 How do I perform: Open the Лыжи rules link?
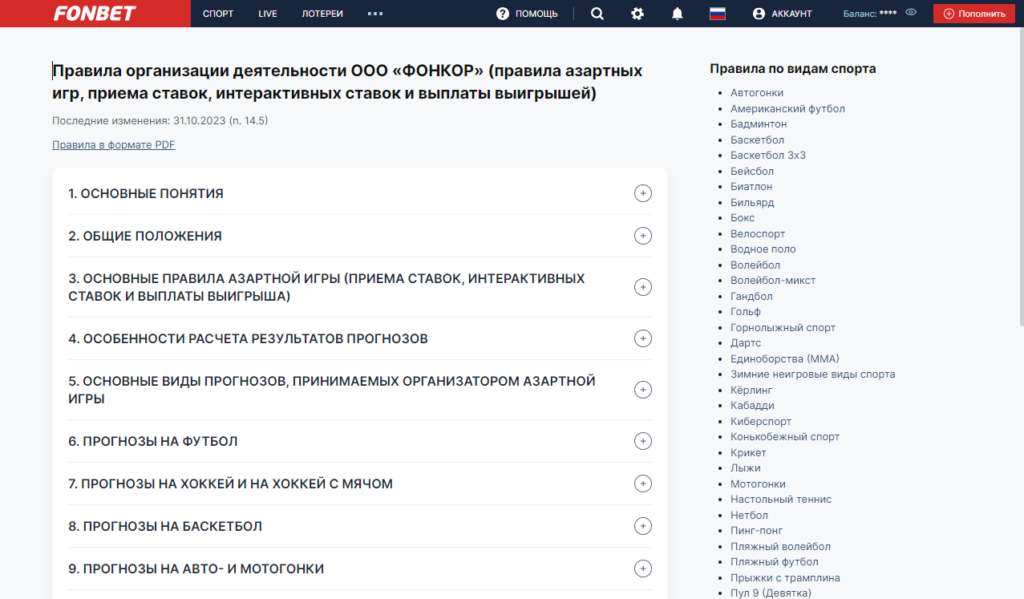pos(745,468)
